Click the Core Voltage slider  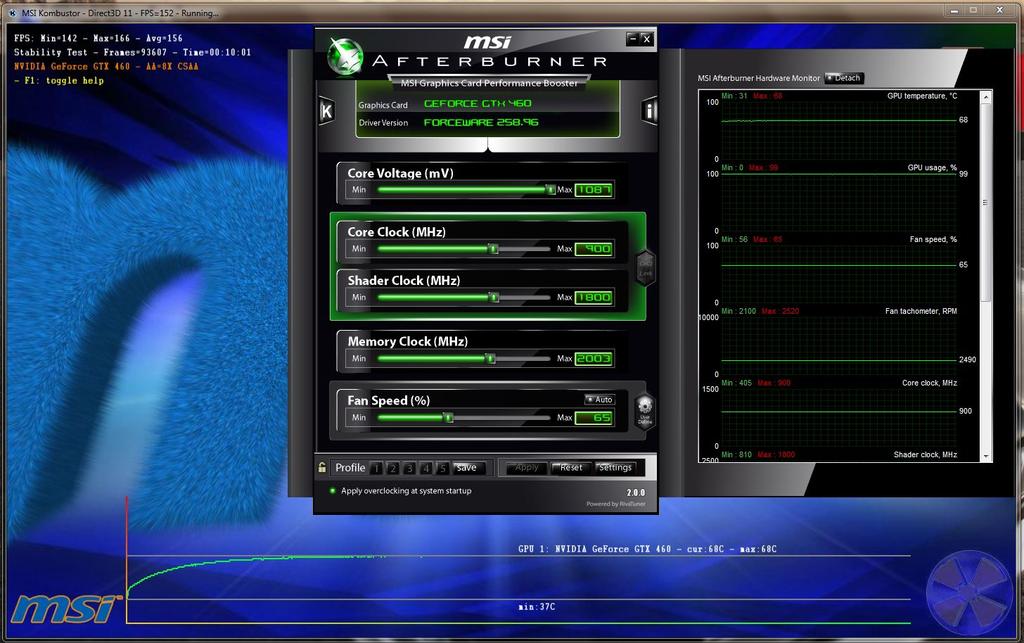click(464, 190)
